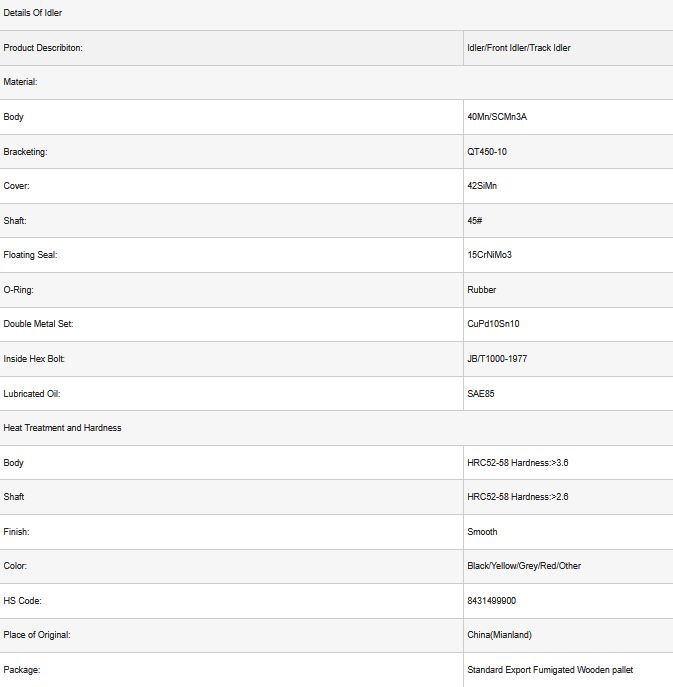Select the "Product Describiton:" label cell
Viewport: 673px width, 687px height.
(43, 48)
